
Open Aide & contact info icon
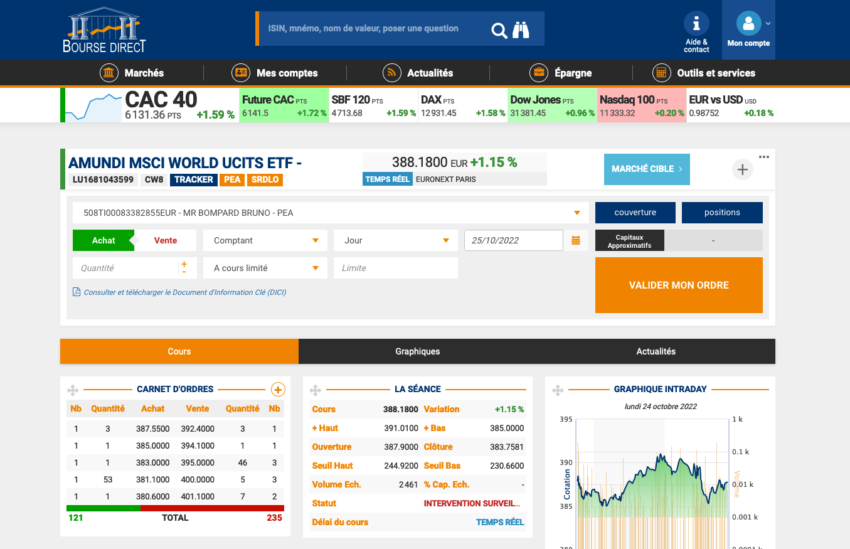[696, 23]
